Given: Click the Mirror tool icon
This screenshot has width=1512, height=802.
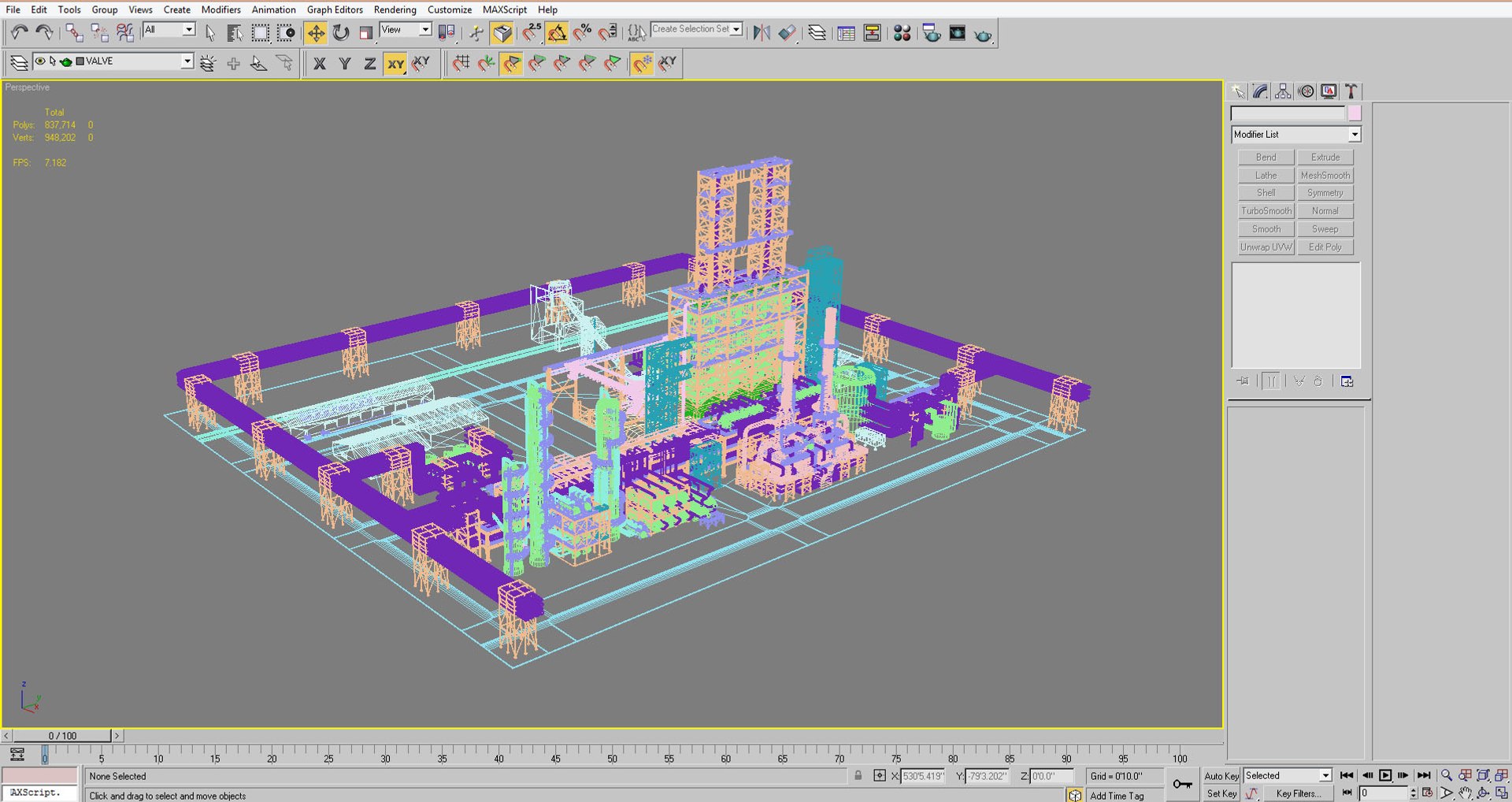Looking at the screenshot, I should click(x=762, y=32).
